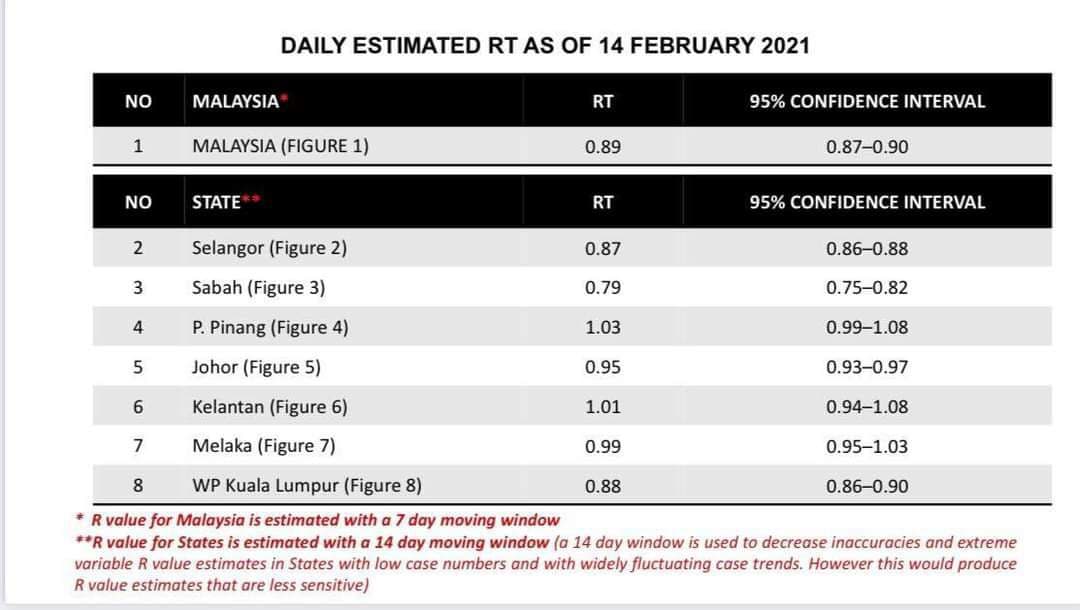Click the Malaysia (Figure 1) row label
The height and width of the screenshot is (610, 1080).
pyautogui.click(x=280, y=147)
